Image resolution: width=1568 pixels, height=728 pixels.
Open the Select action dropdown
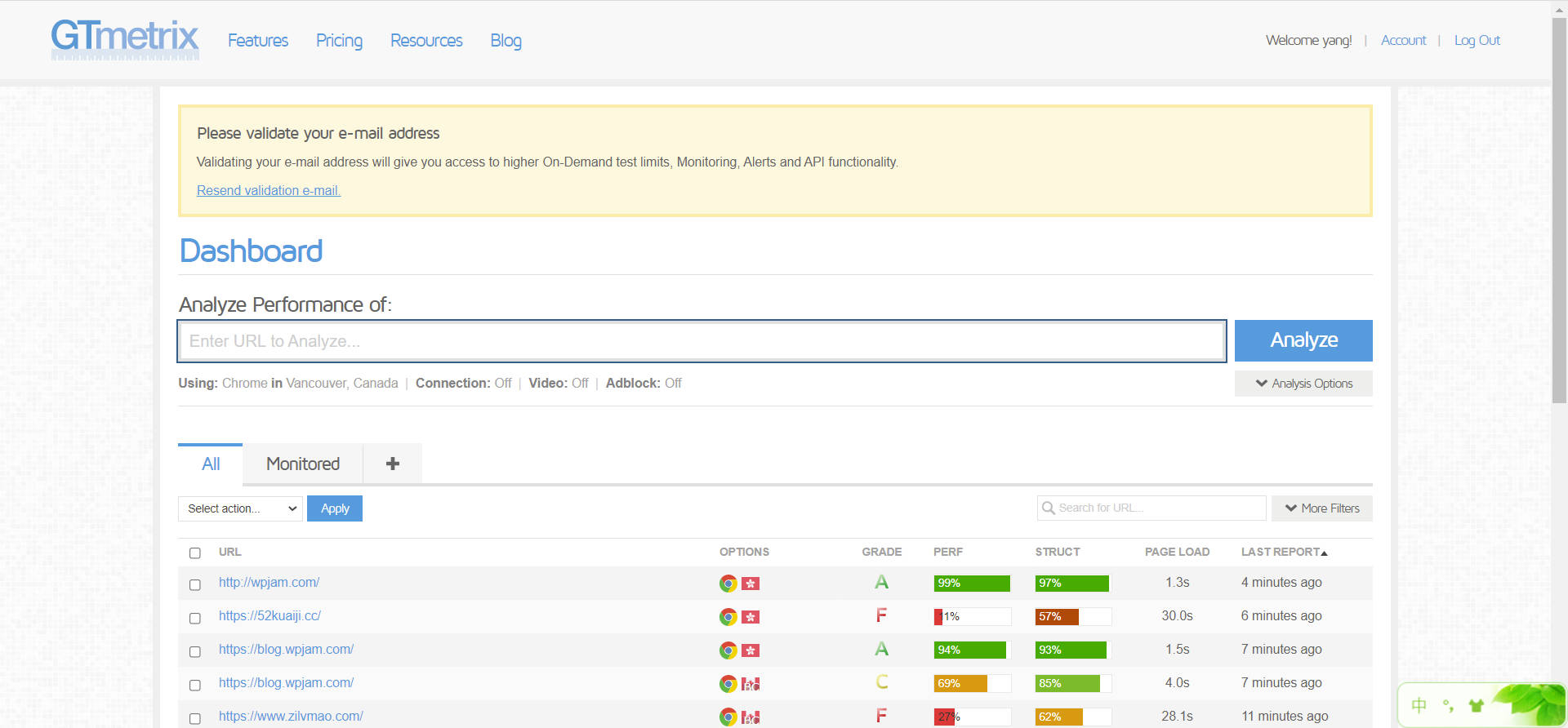click(240, 508)
